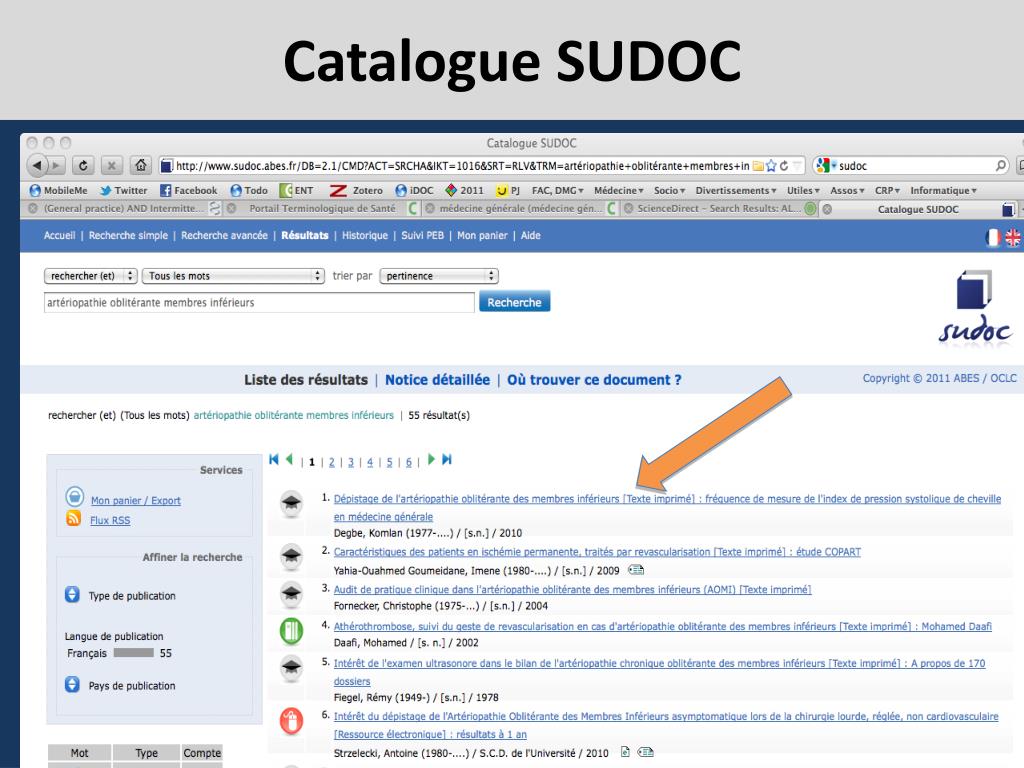The width and height of the screenshot is (1024, 768).
Task: Switch to the Notice détaillée view
Action: (437, 379)
